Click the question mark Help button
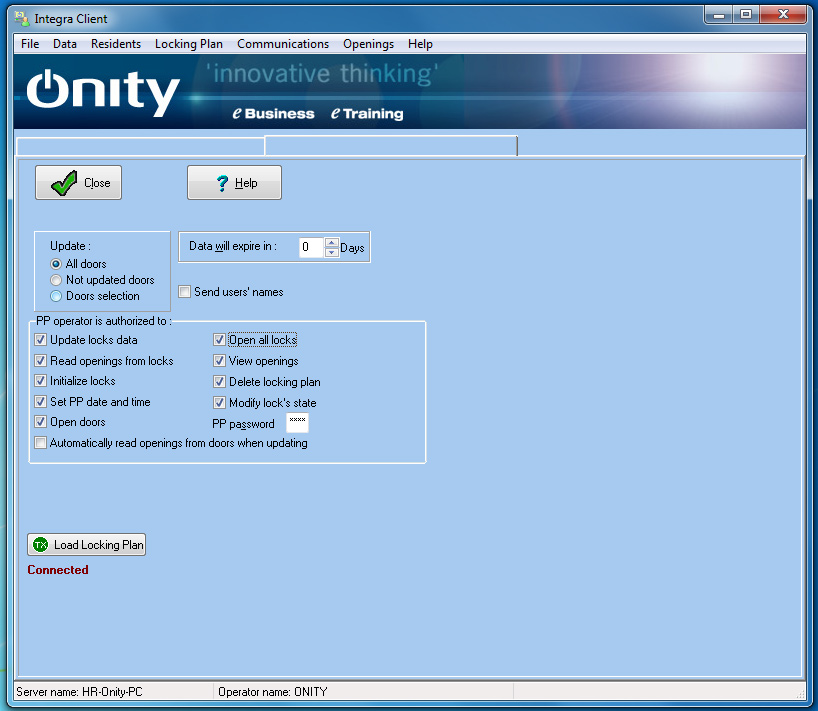This screenshot has width=818, height=711. pos(234,183)
